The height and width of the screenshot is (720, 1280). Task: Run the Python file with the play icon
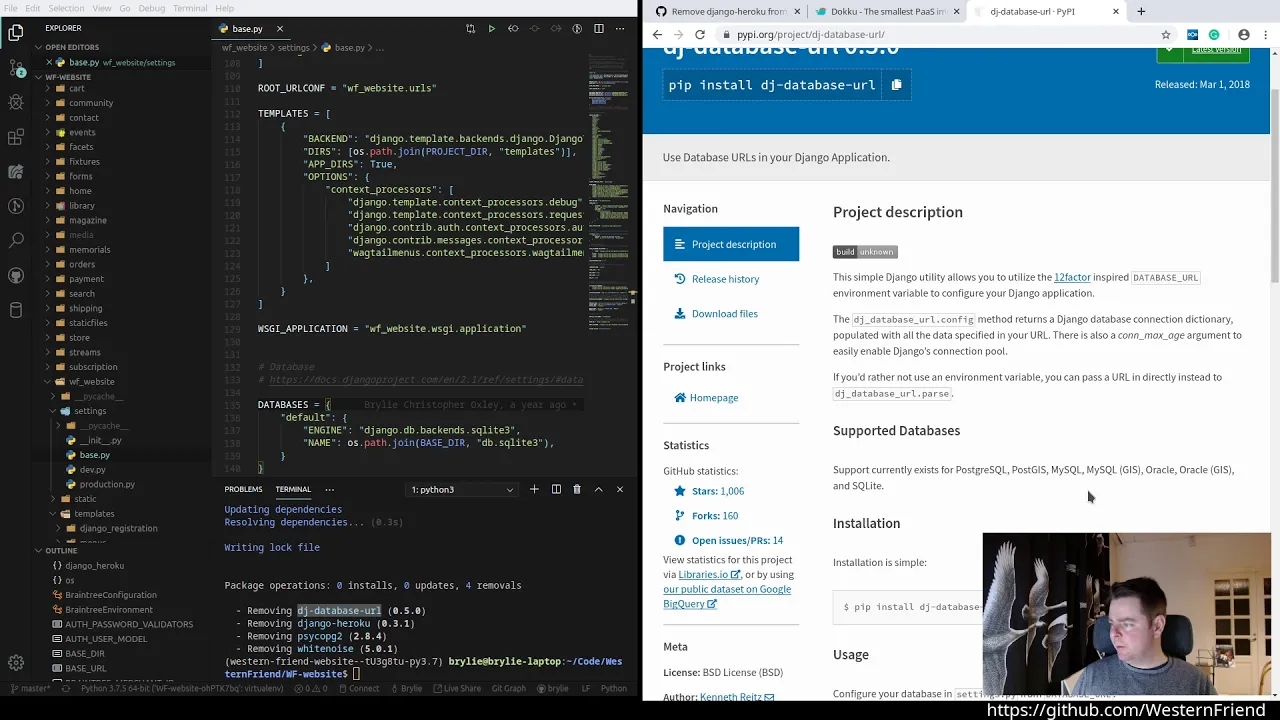pos(491,29)
